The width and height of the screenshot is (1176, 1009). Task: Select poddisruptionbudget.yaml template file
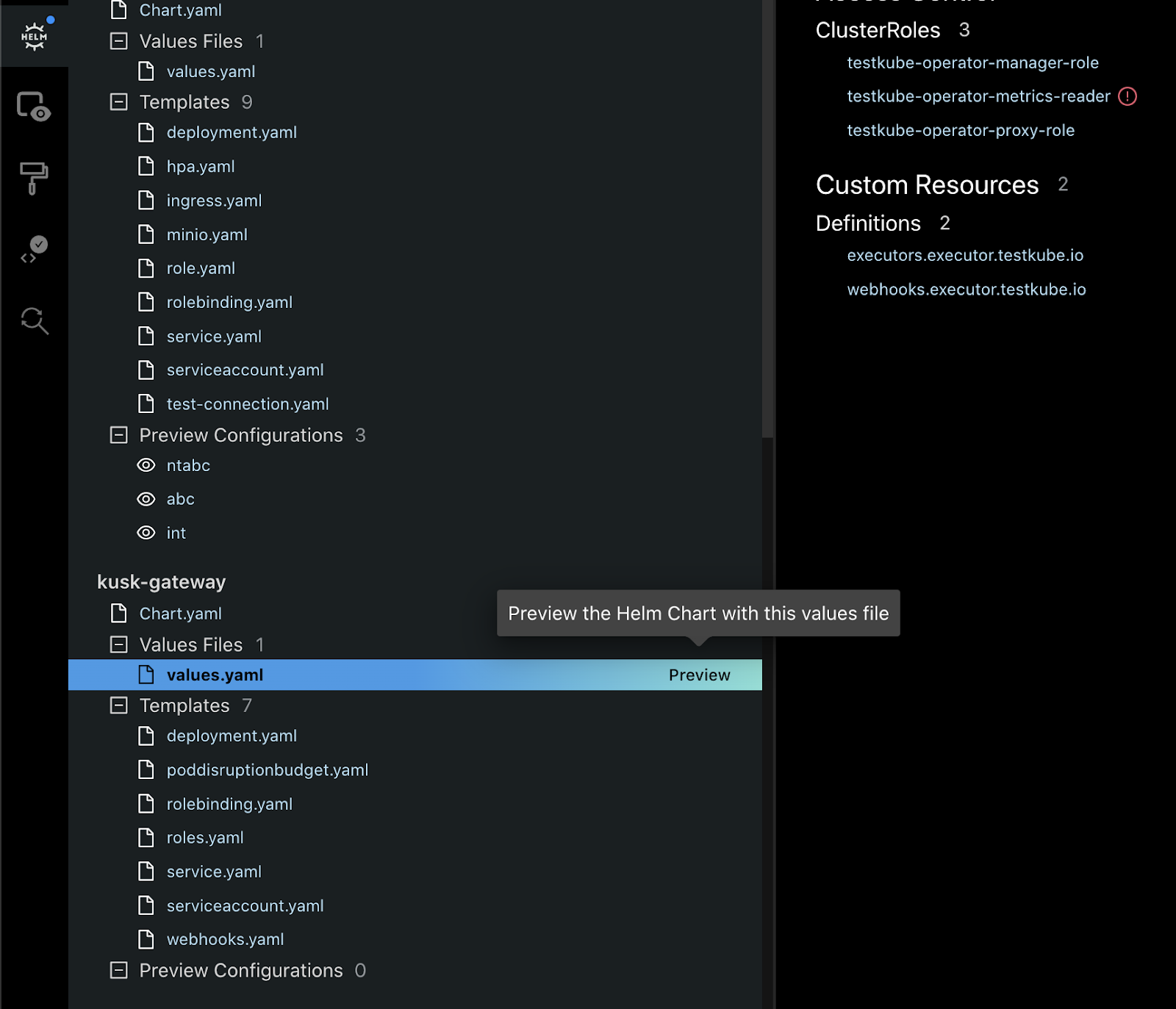pos(267,770)
